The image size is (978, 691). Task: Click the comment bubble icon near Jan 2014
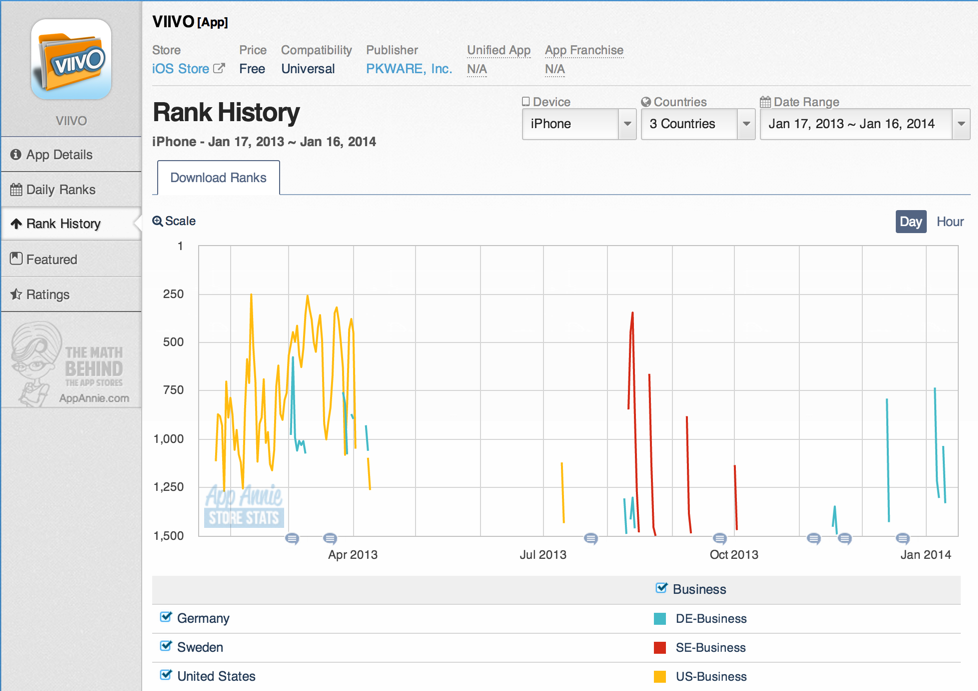pos(902,539)
